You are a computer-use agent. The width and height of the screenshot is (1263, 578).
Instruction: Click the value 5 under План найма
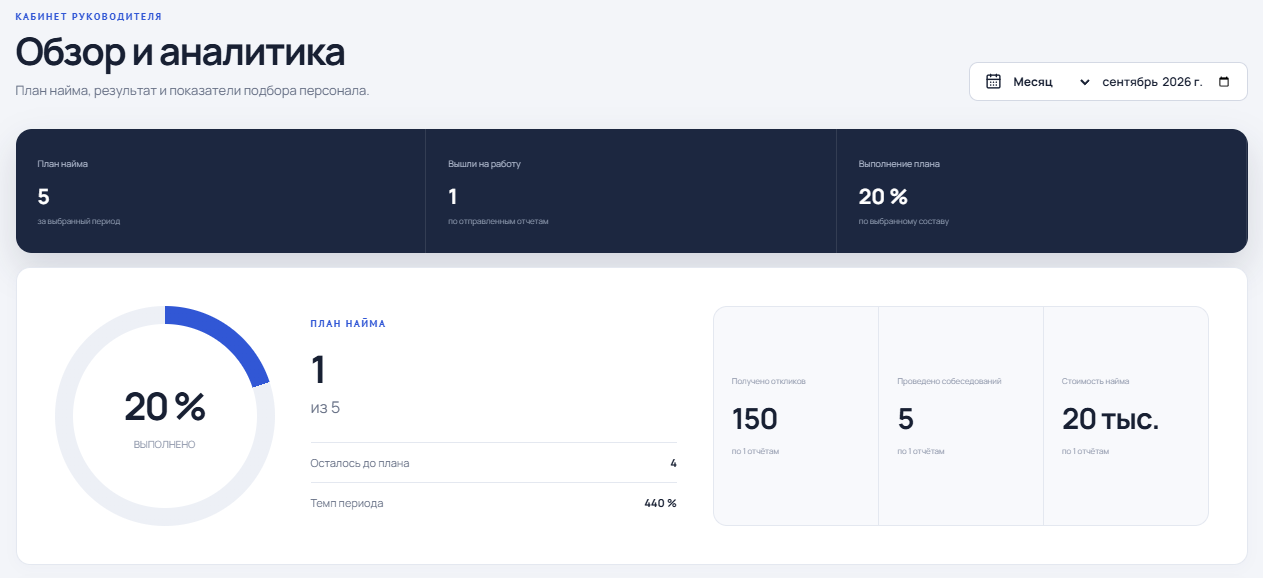coord(43,197)
